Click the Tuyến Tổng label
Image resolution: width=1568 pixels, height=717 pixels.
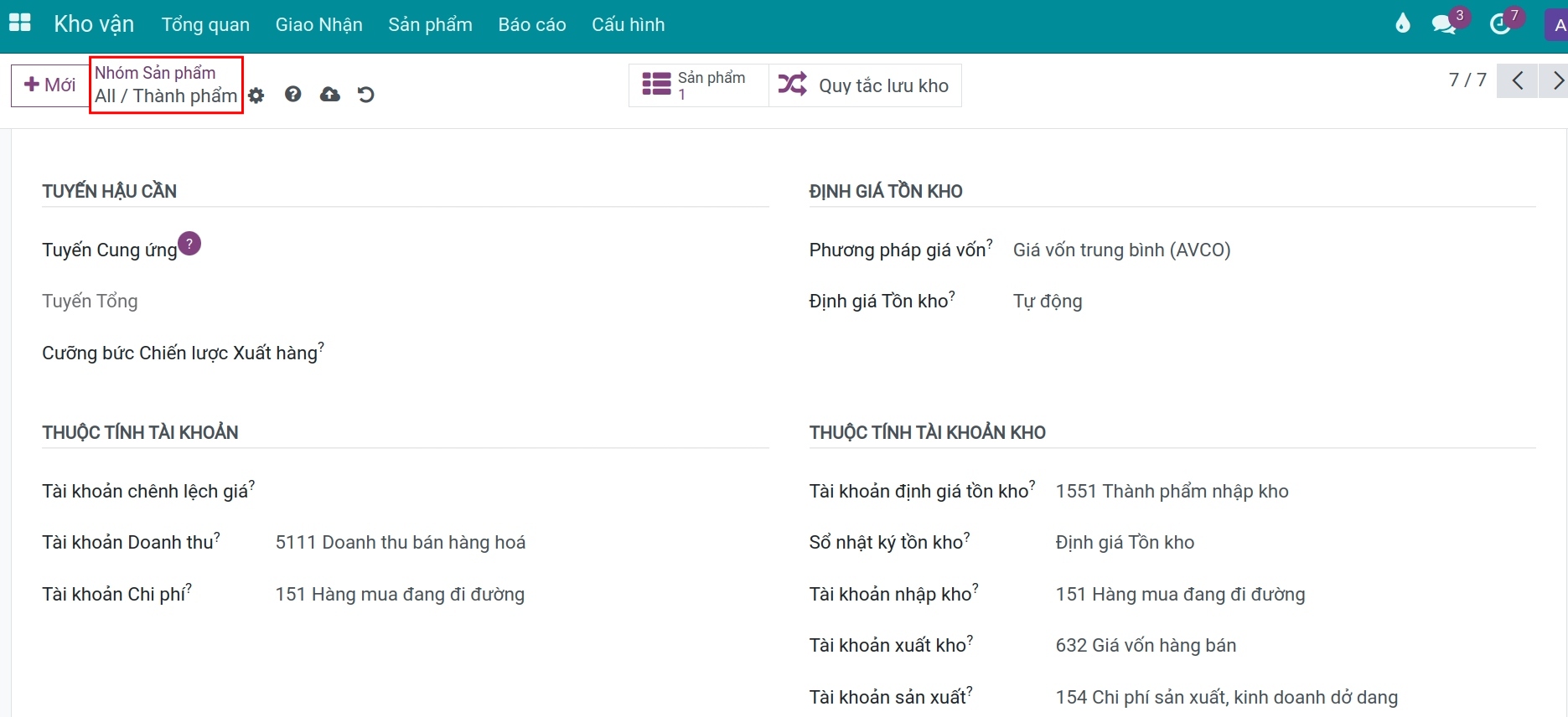pyautogui.click(x=90, y=302)
